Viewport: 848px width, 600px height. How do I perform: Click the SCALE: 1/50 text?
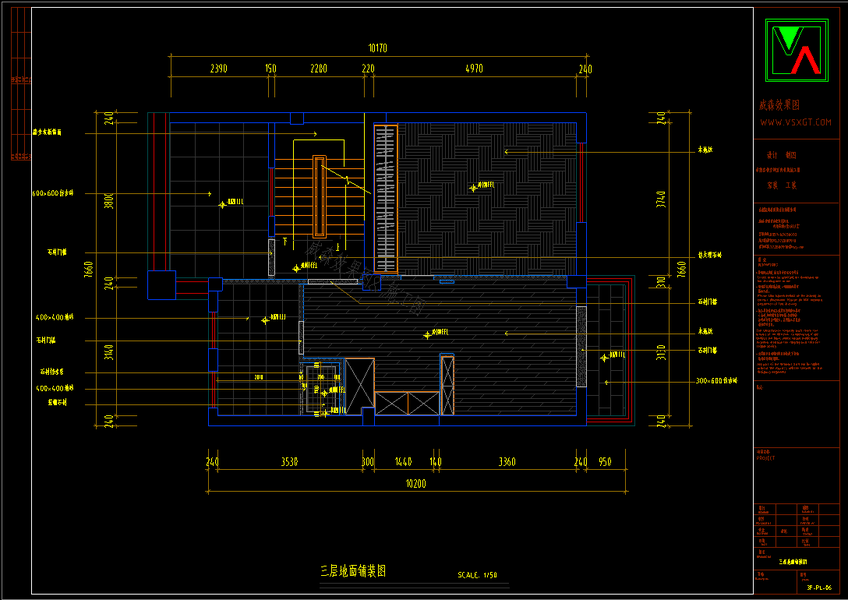(x=477, y=575)
